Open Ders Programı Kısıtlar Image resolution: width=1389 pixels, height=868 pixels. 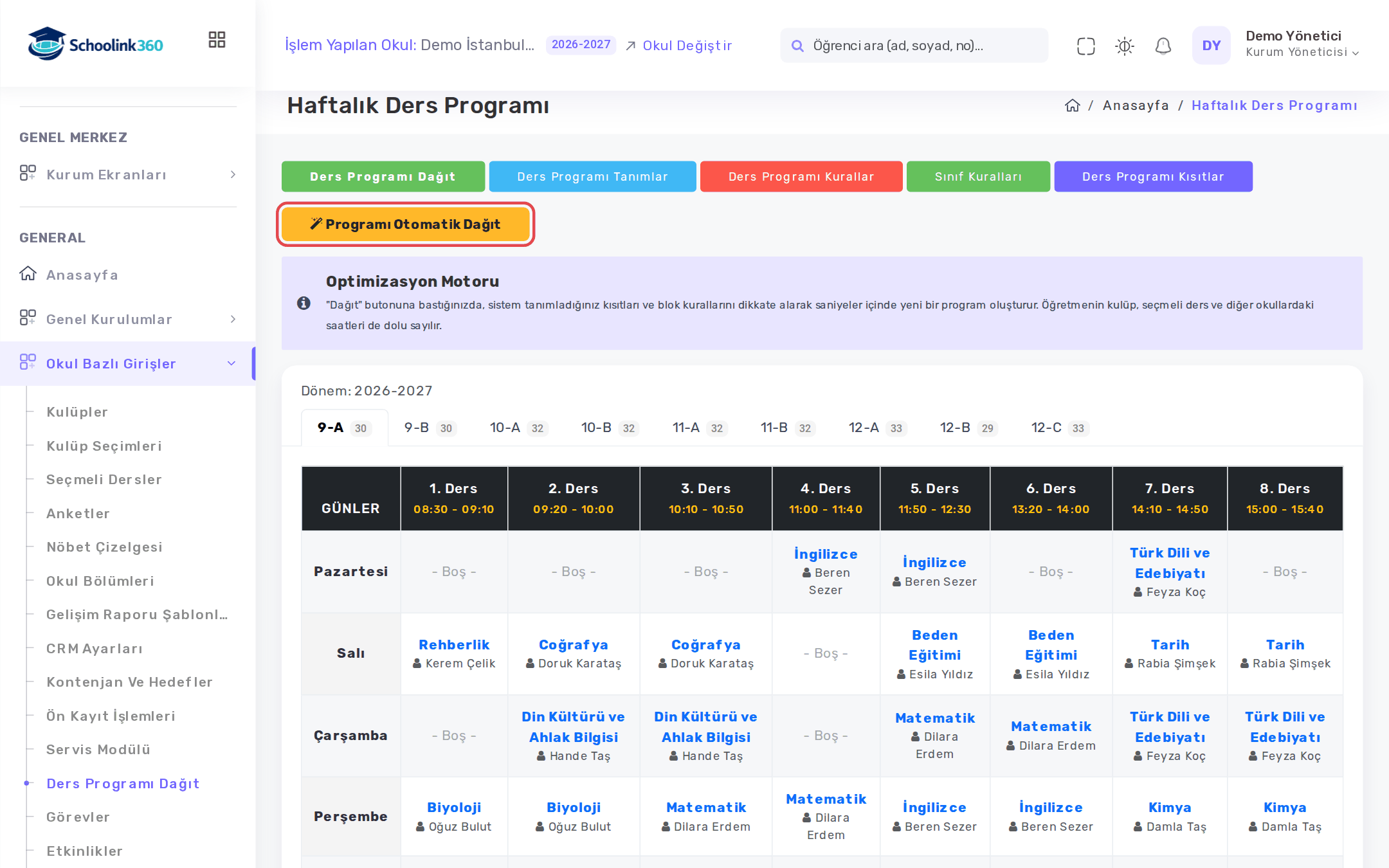(1153, 176)
